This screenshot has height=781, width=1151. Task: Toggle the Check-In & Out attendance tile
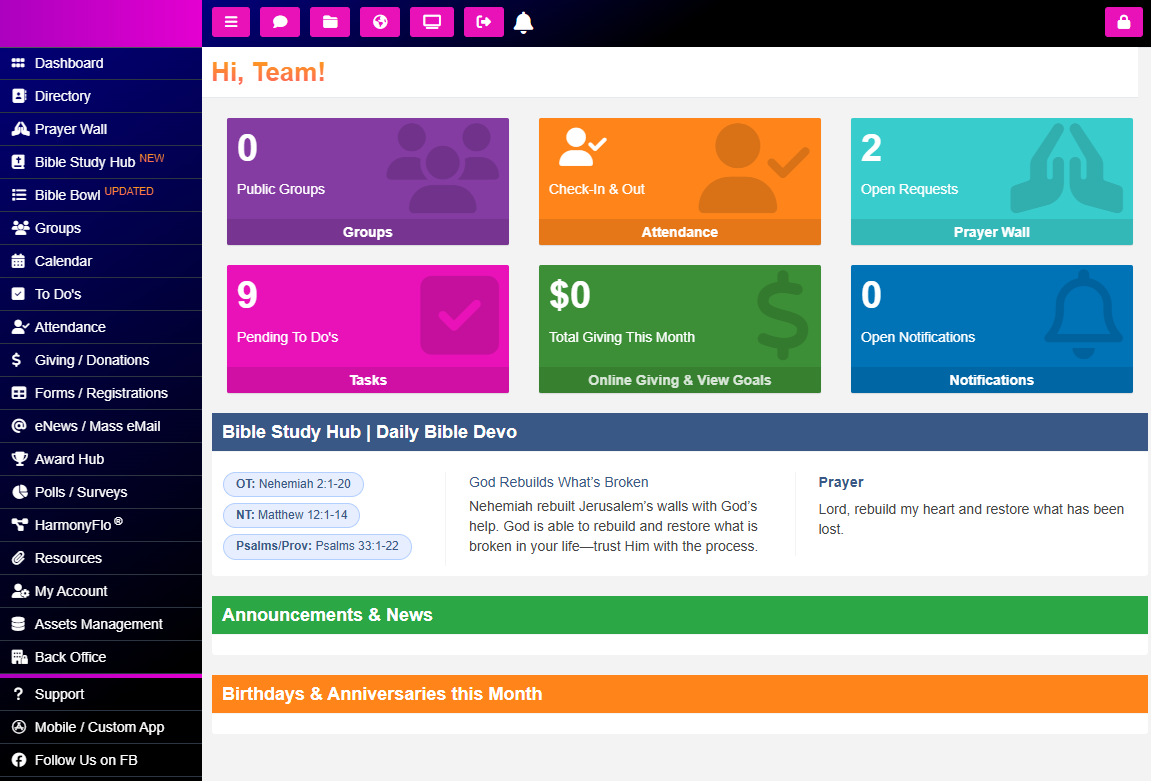679,181
